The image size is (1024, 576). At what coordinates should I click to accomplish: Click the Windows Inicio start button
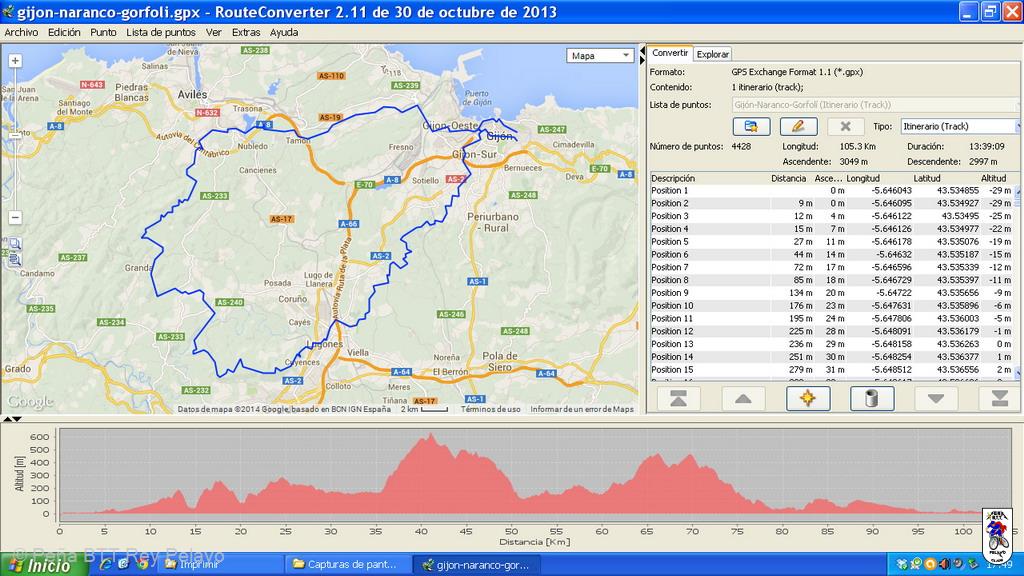pos(40,565)
